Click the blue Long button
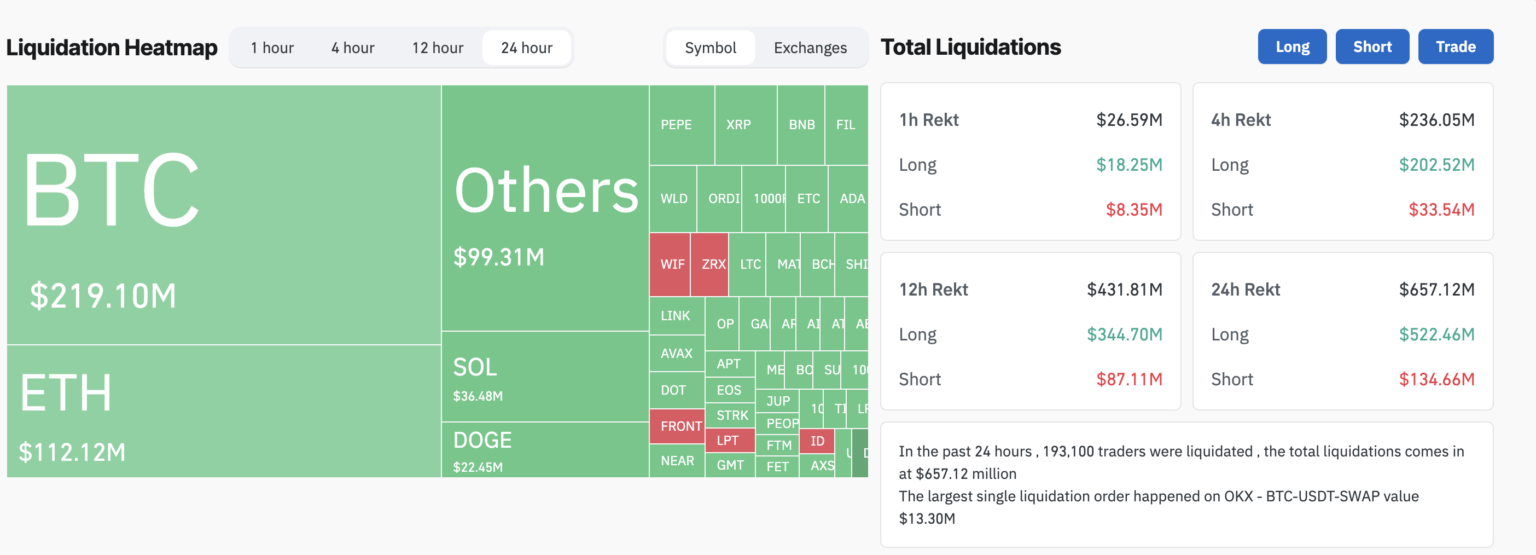This screenshot has width=1536, height=555. (x=1292, y=47)
